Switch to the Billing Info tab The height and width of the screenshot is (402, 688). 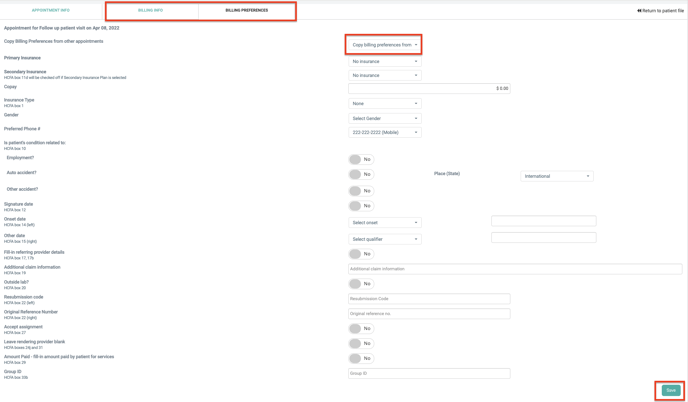tap(151, 11)
